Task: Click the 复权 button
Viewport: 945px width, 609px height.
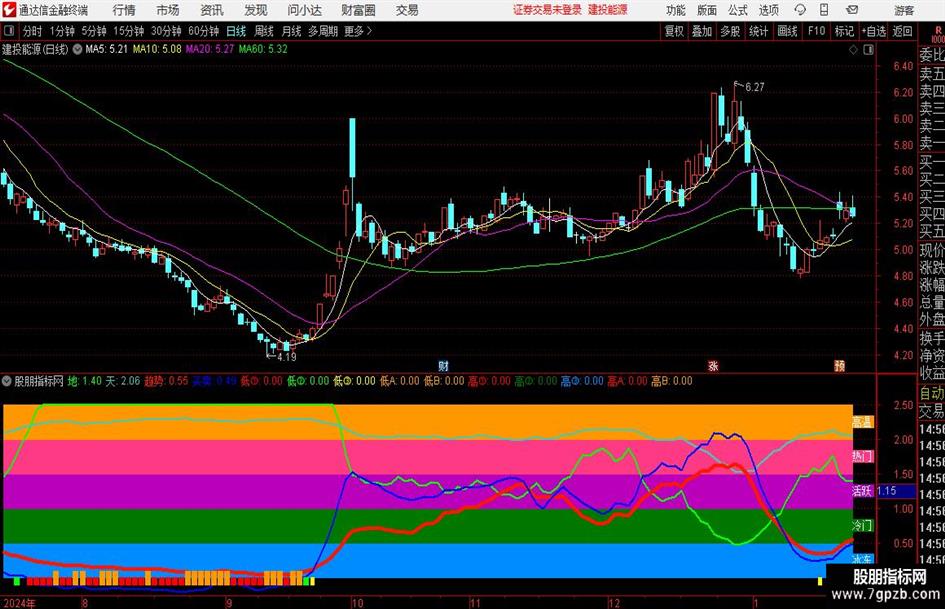Action: point(674,31)
